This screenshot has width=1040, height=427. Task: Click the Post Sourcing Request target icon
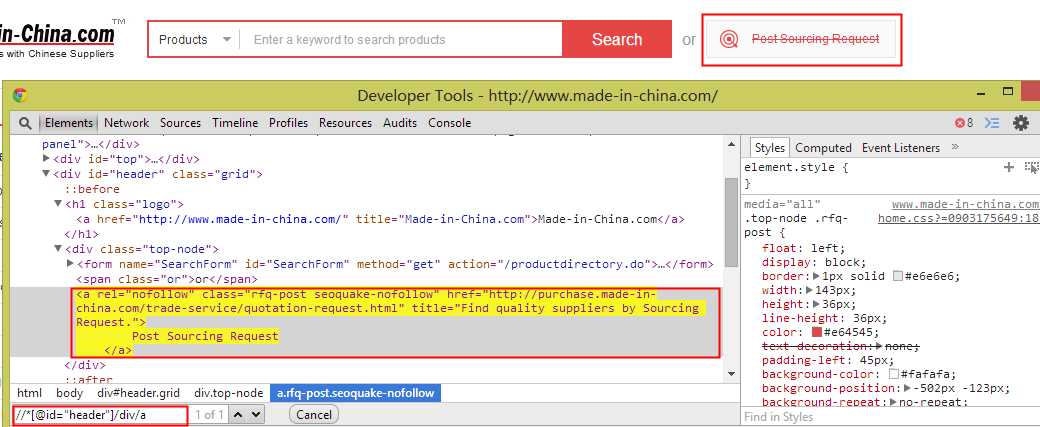pyautogui.click(x=728, y=39)
